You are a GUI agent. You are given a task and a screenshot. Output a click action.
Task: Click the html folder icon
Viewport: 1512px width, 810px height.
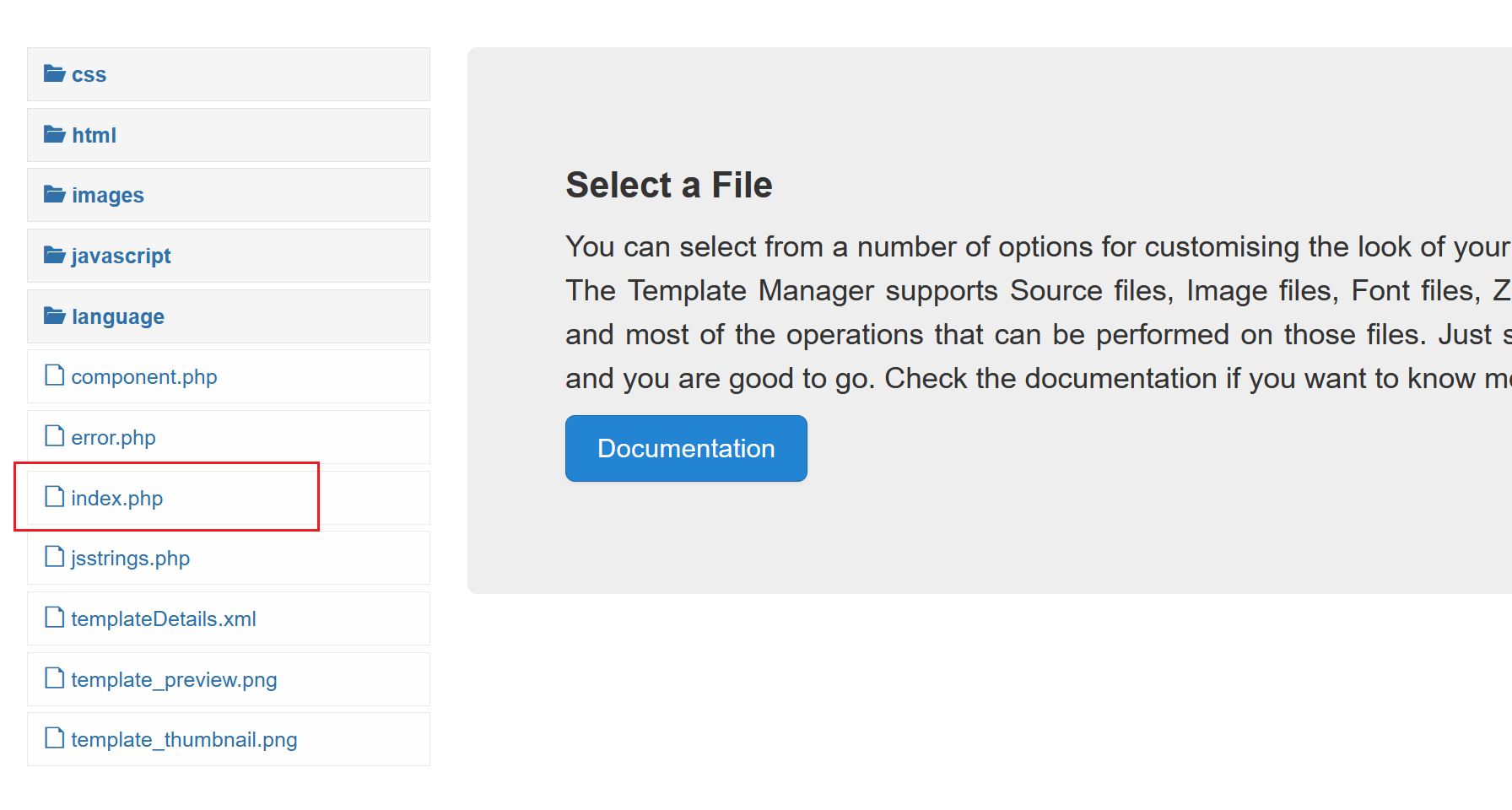coord(55,134)
